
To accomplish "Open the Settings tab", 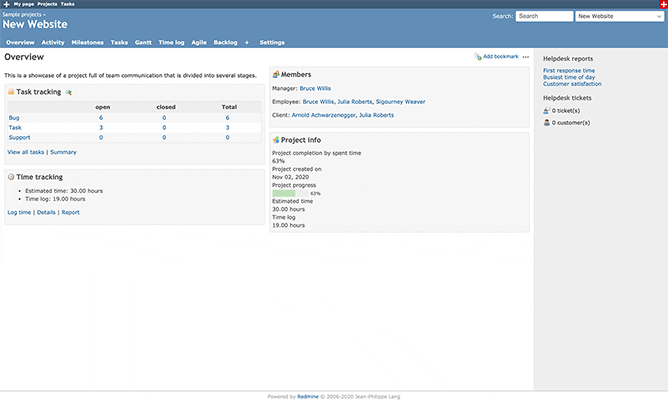I will tap(272, 43).
